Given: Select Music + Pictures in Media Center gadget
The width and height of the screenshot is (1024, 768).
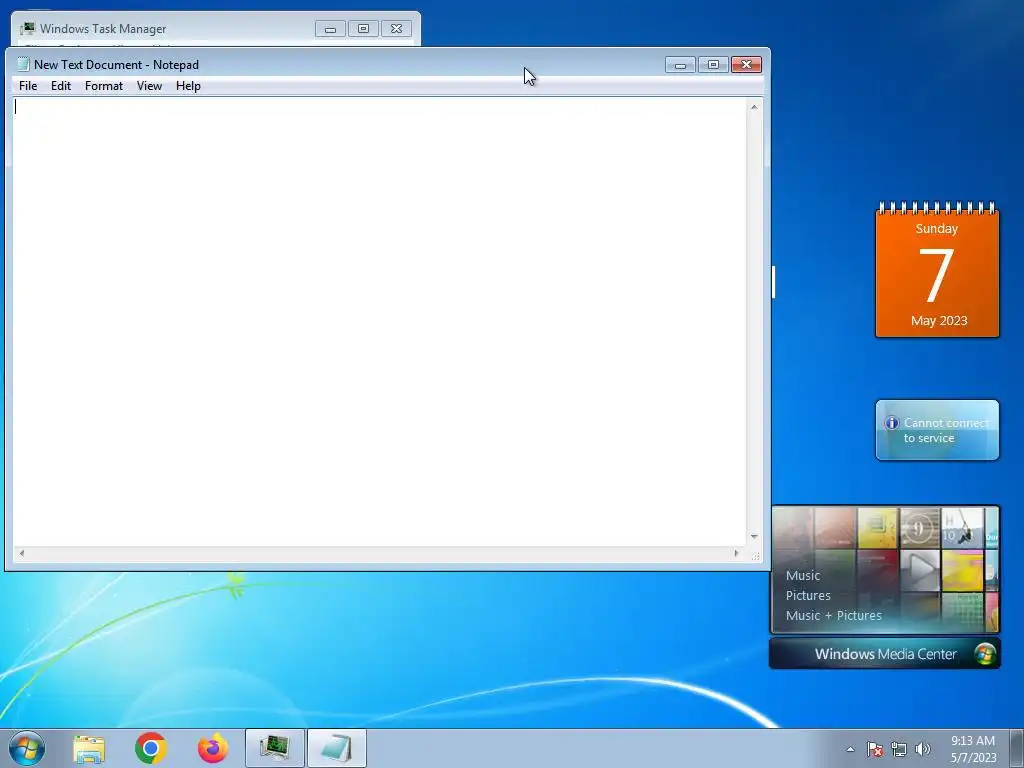Looking at the screenshot, I should point(833,615).
